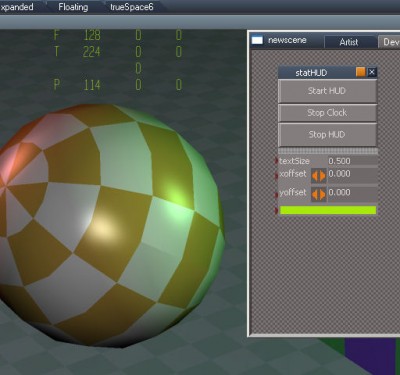Click the orange square icon on statHUD title
Image resolution: width=400 pixels, height=375 pixels.
coord(361,72)
